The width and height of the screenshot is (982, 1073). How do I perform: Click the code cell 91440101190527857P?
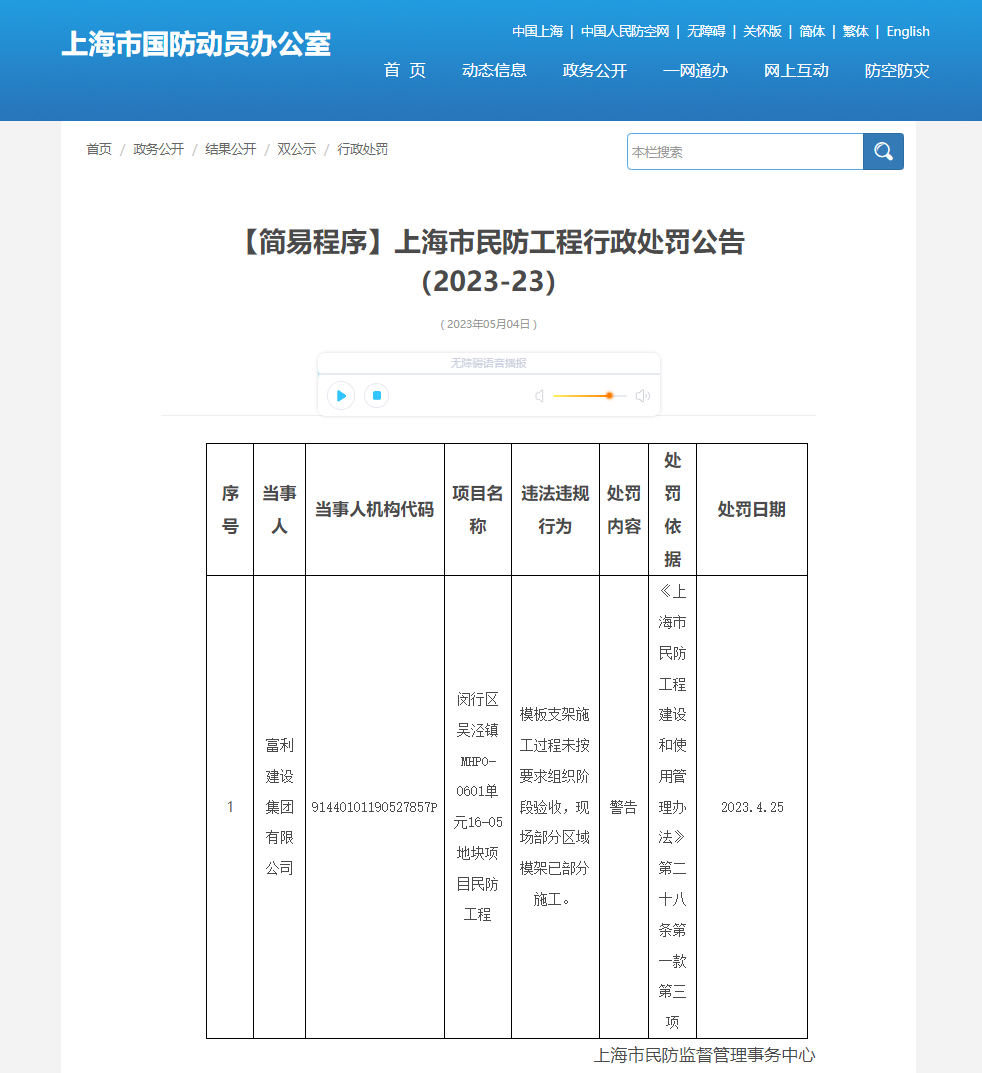click(x=374, y=807)
